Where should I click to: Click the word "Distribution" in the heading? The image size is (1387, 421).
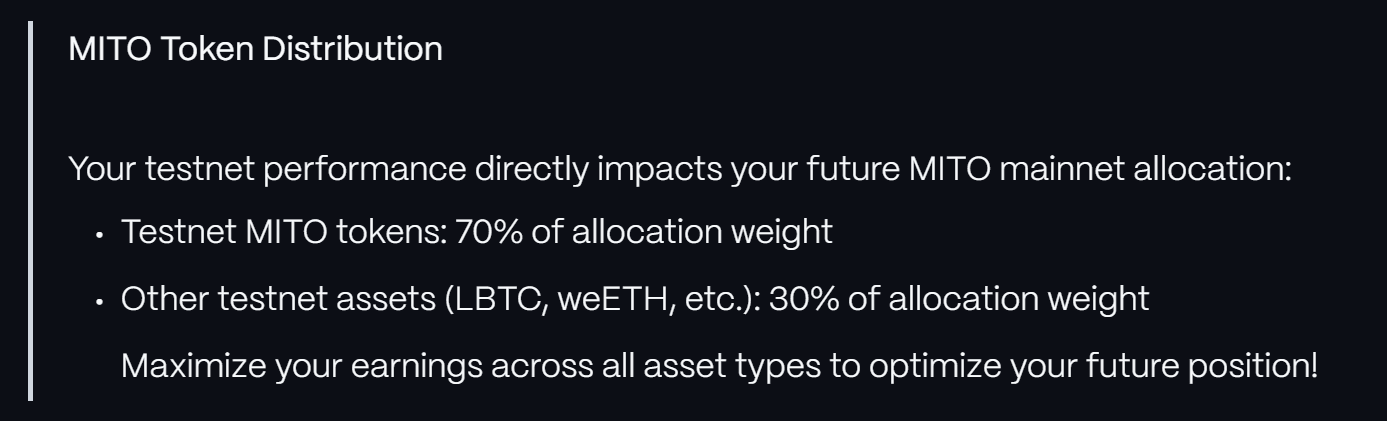pos(352,48)
